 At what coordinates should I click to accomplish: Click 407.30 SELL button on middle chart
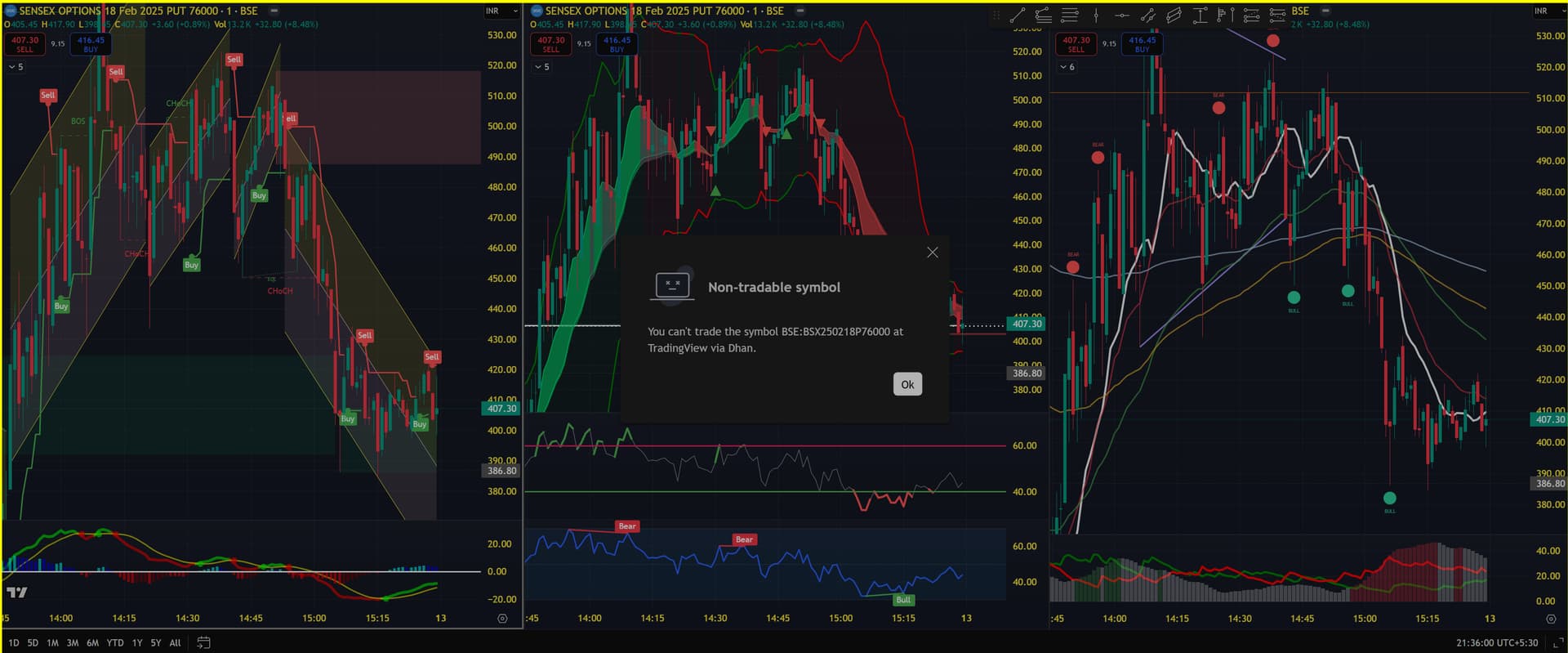(x=551, y=44)
